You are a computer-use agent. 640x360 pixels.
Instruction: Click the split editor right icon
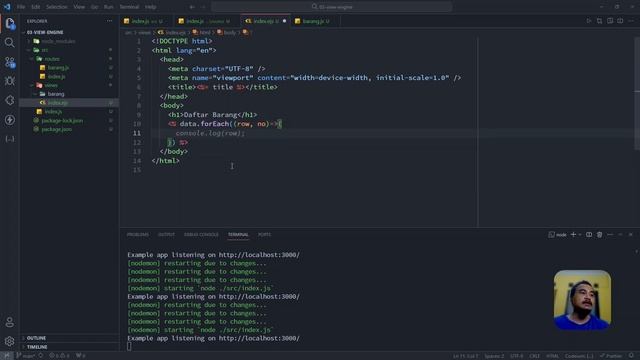point(620,21)
